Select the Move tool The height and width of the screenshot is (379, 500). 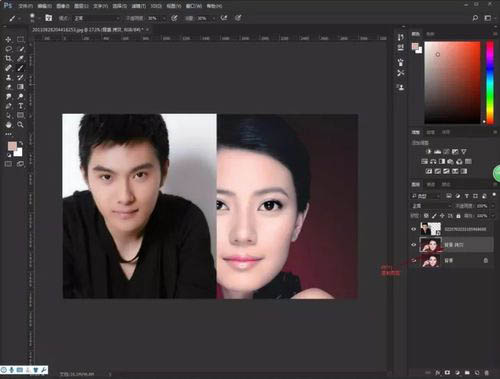(x=8, y=39)
